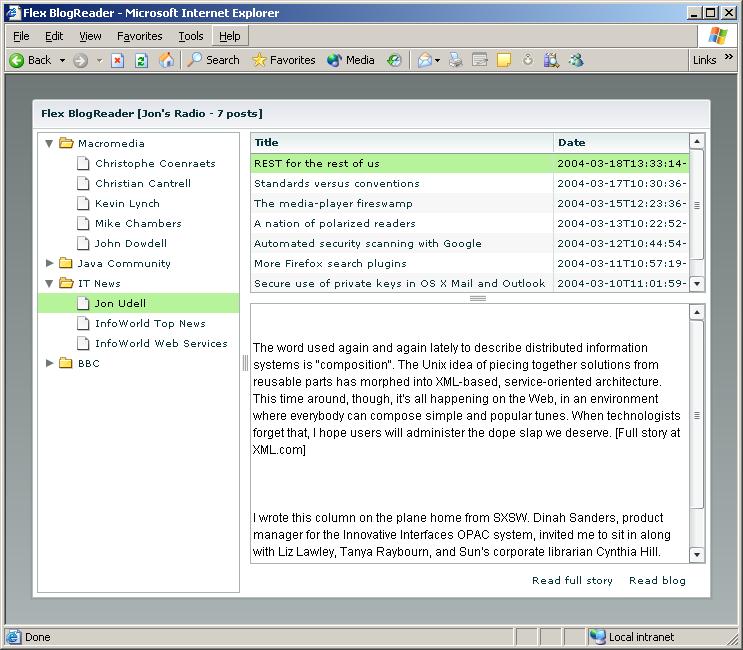
Task: Click the Links toolbar label
Action: (704, 60)
